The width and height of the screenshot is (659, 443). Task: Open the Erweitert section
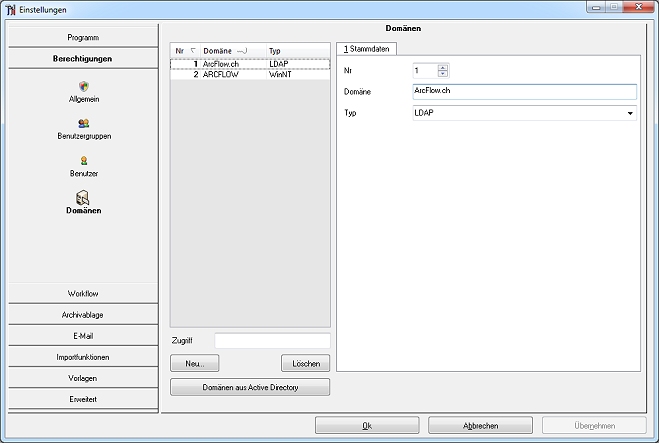[x=83, y=399]
